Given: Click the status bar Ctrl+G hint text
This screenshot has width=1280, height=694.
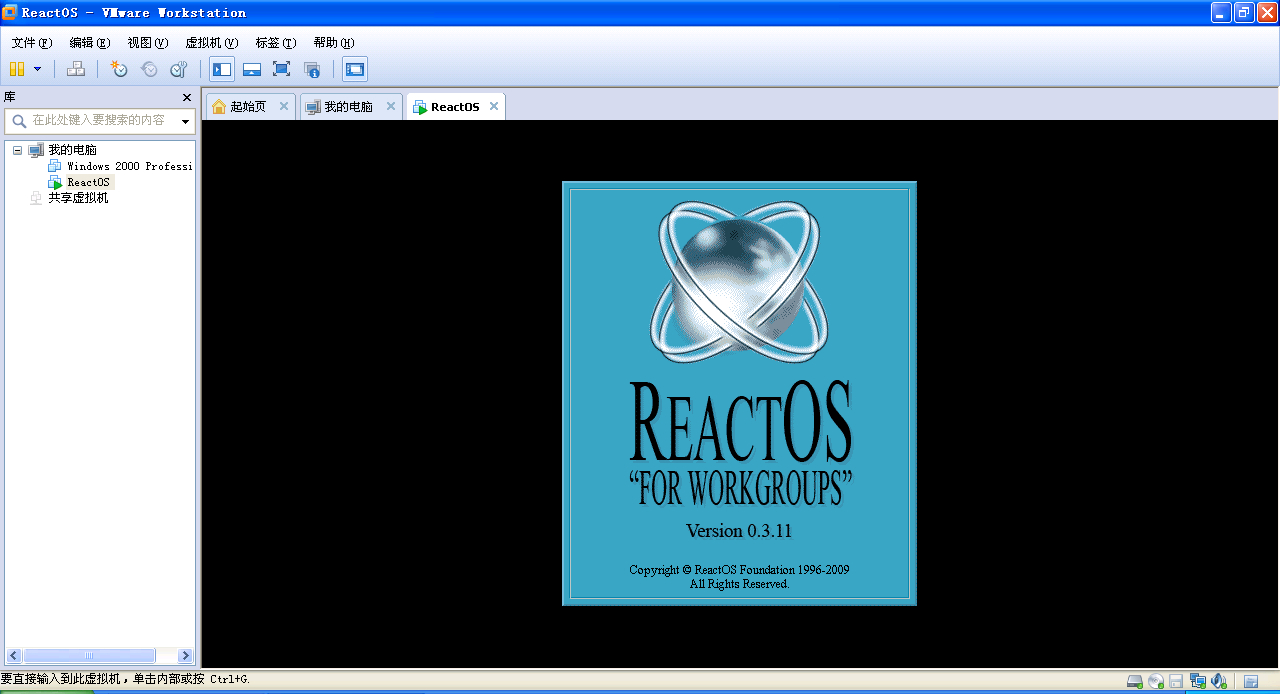Looking at the screenshot, I should [126, 679].
